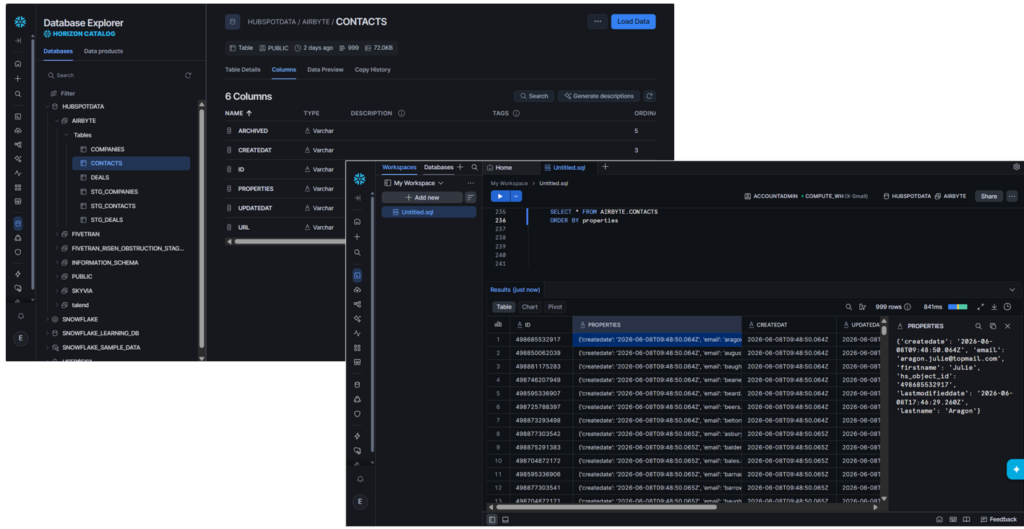The height and width of the screenshot is (529, 1024).
Task: Run the query with the blue play button
Action: [x=500, y=196]
